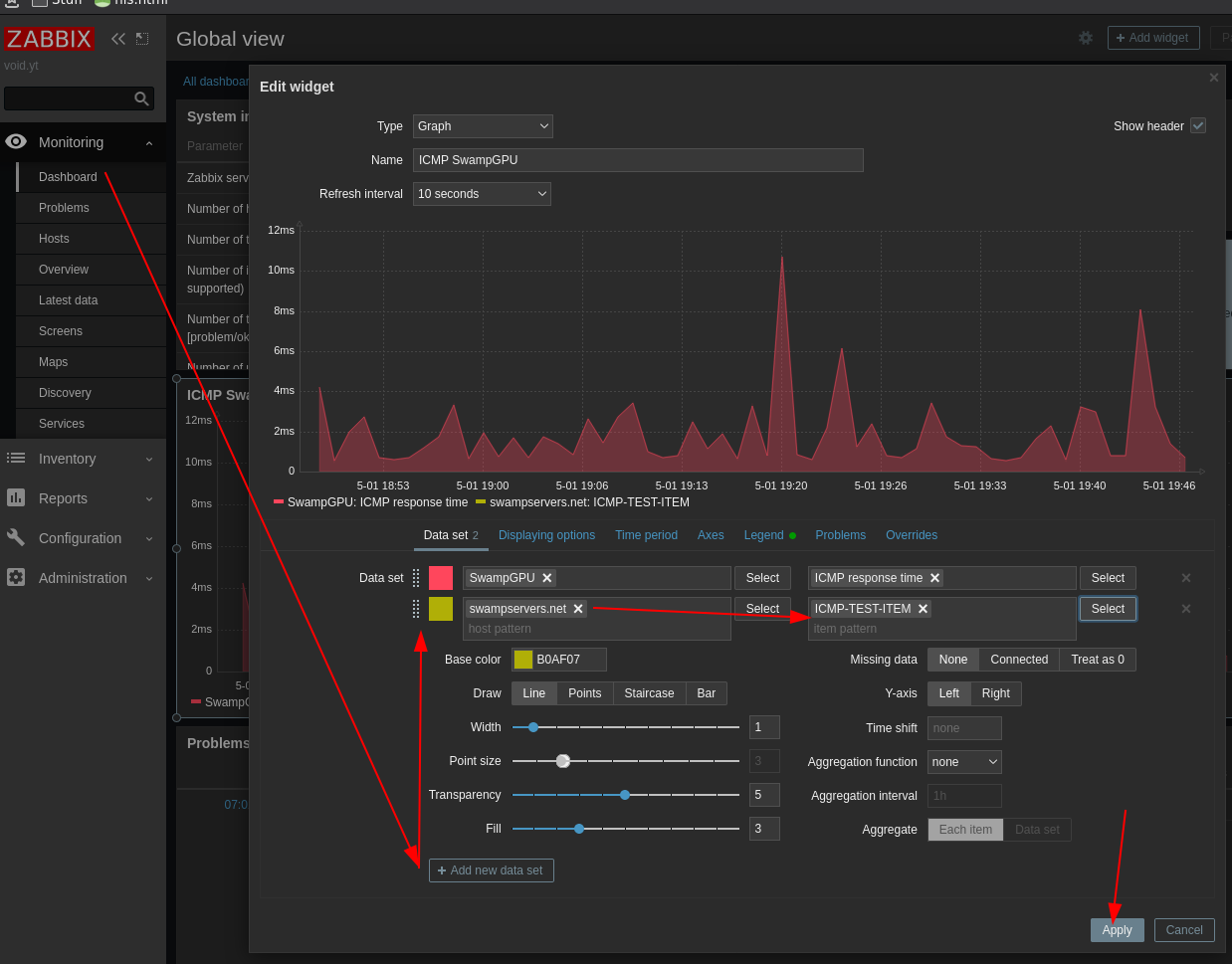
Task: Expand the Configuration menu section
Action: [149, 538]
